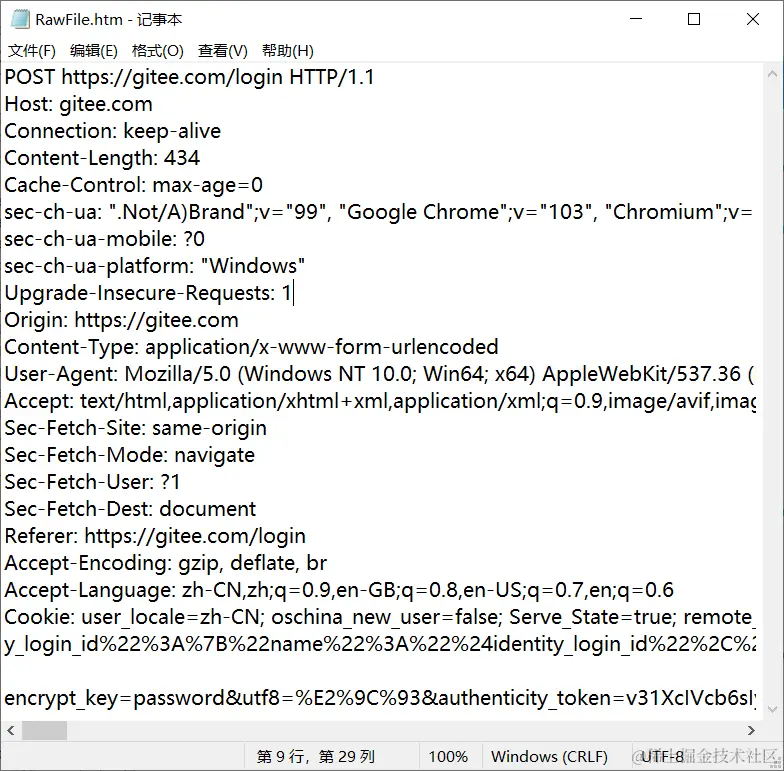The width and height of the screenshot is (784, 771).
Task: Place cursor on the Content-Length: 434 line
Action: [102, 158]
